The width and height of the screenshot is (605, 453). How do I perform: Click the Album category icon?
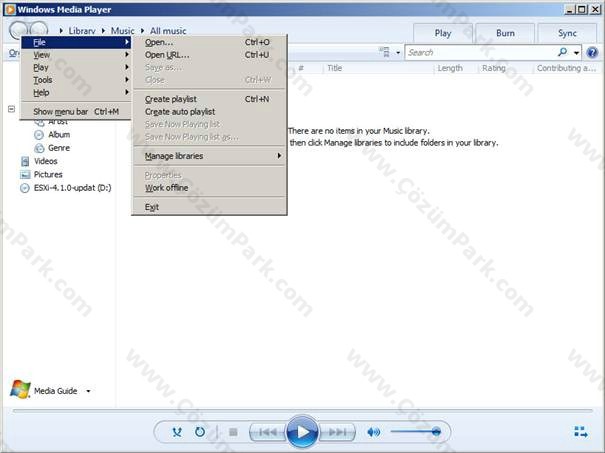(x=39, y=135)
